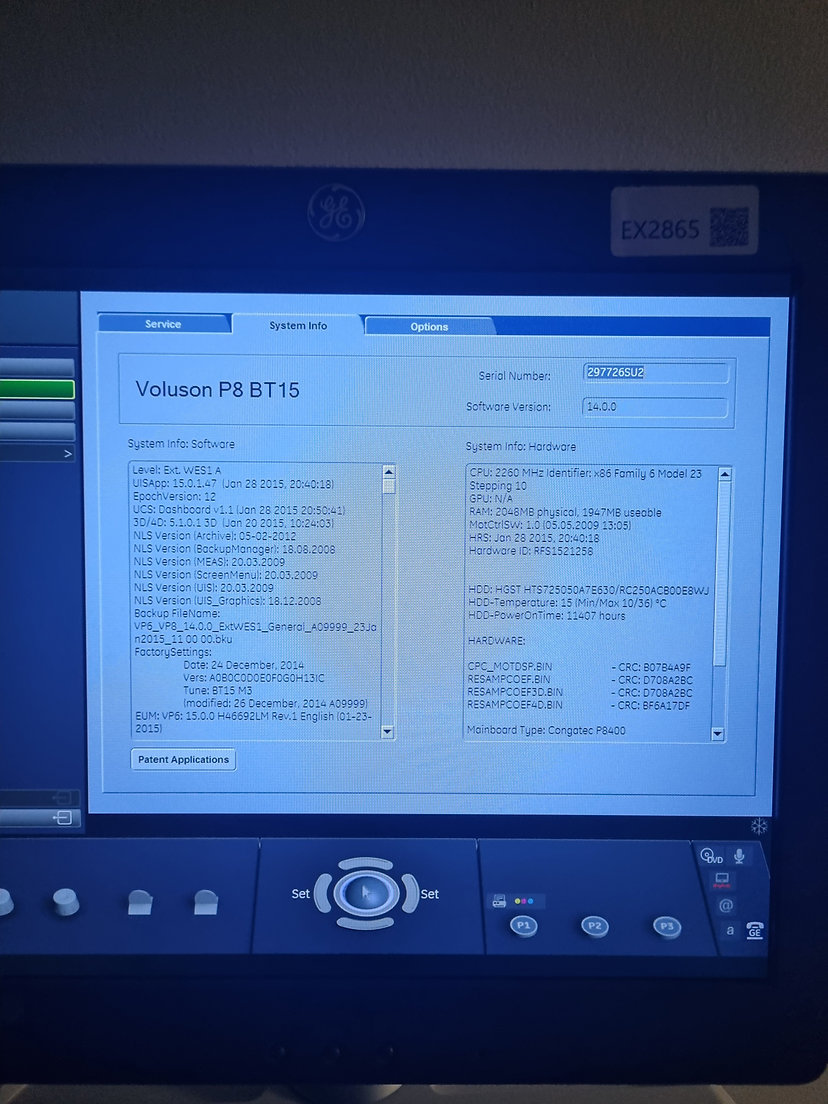The image size is (828, 1104).
Task: Click the Serial Number input field
Action: point(655,373)
